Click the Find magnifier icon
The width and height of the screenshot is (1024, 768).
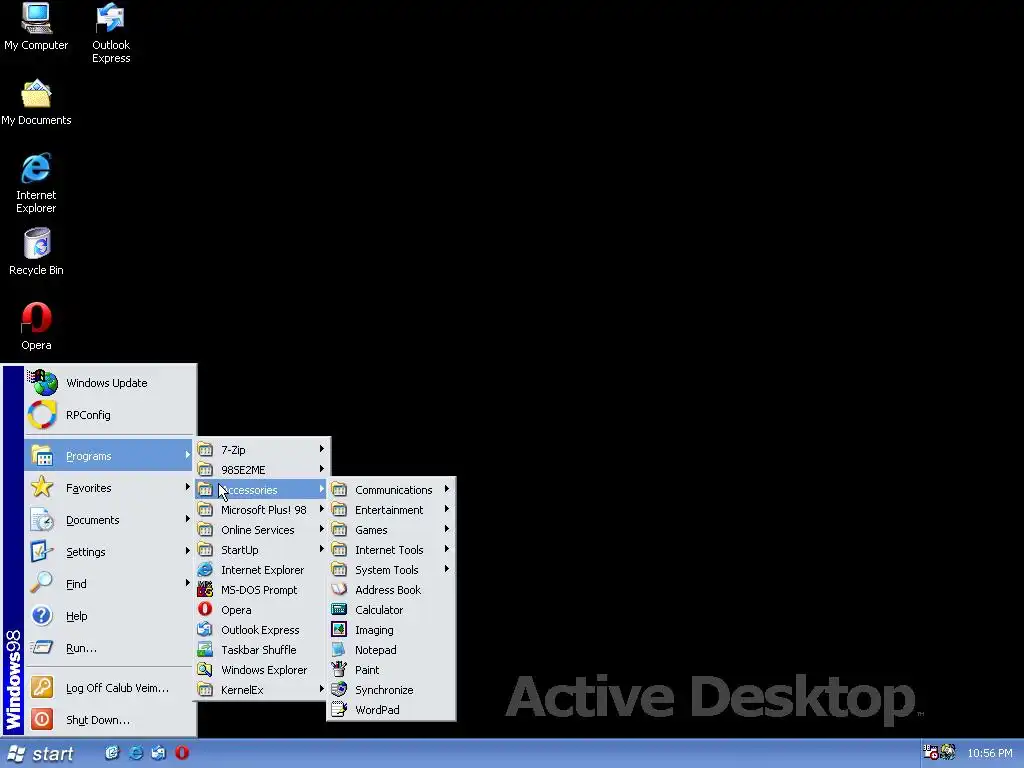(42, 583)
